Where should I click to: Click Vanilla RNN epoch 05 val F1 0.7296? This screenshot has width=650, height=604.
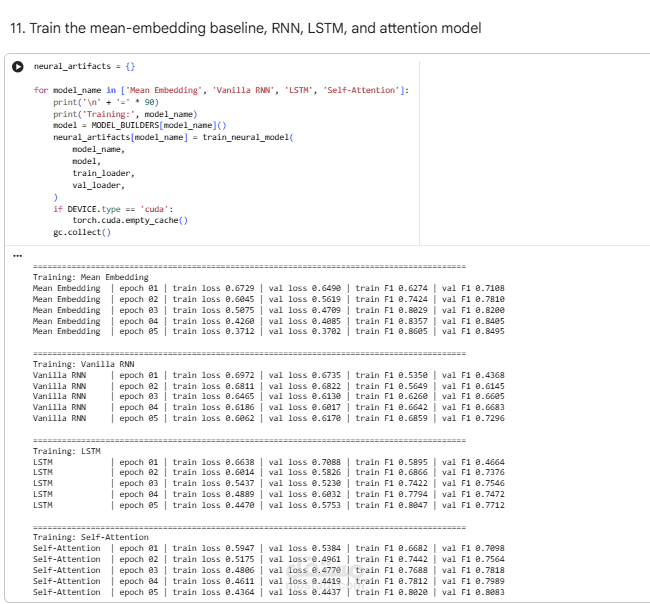click(473, 418)
